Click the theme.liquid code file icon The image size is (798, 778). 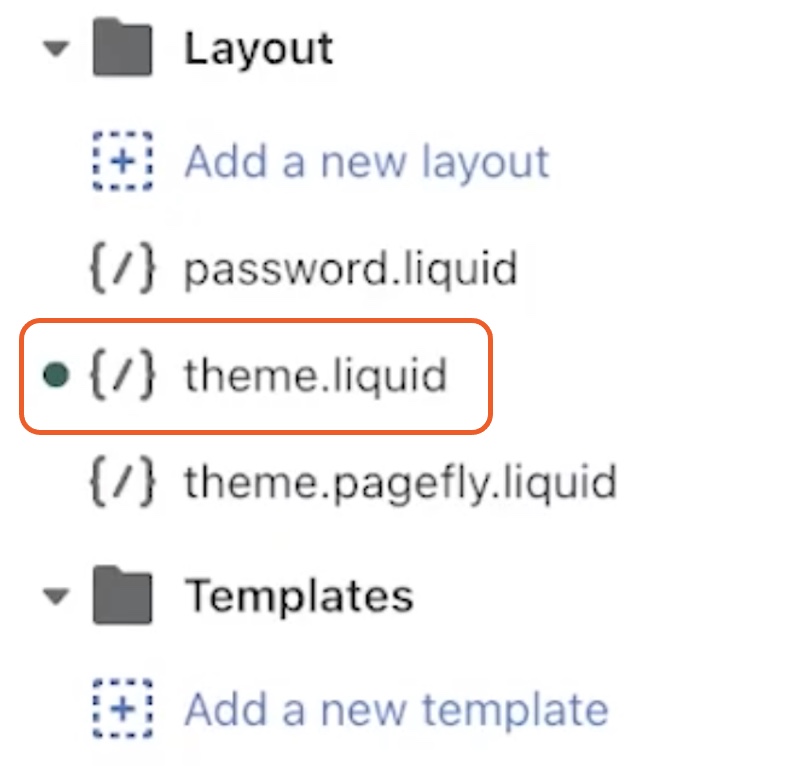tap(122, 375)
